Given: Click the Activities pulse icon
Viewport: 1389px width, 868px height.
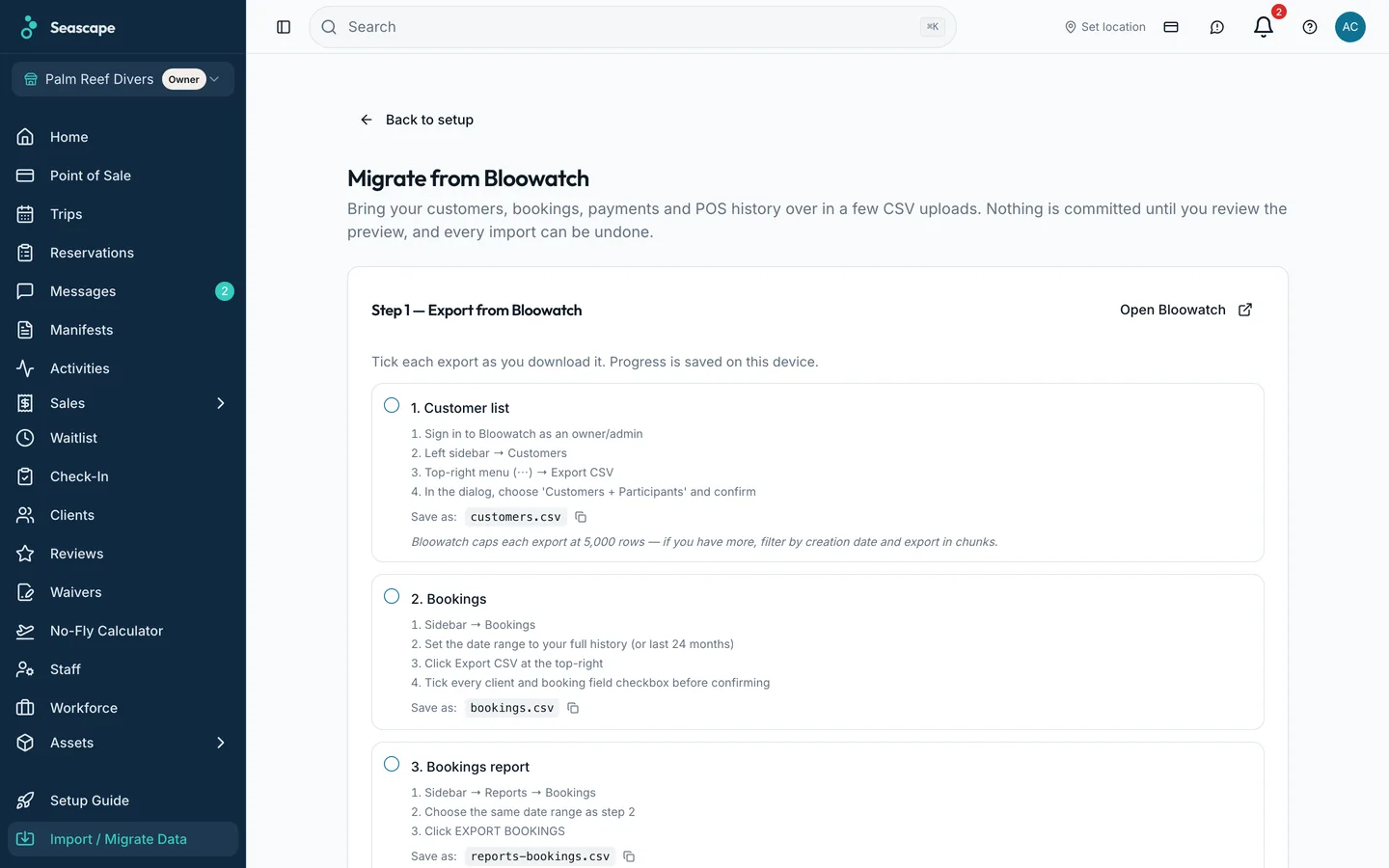Looking at the screenshot, I should tap(25, 368).
